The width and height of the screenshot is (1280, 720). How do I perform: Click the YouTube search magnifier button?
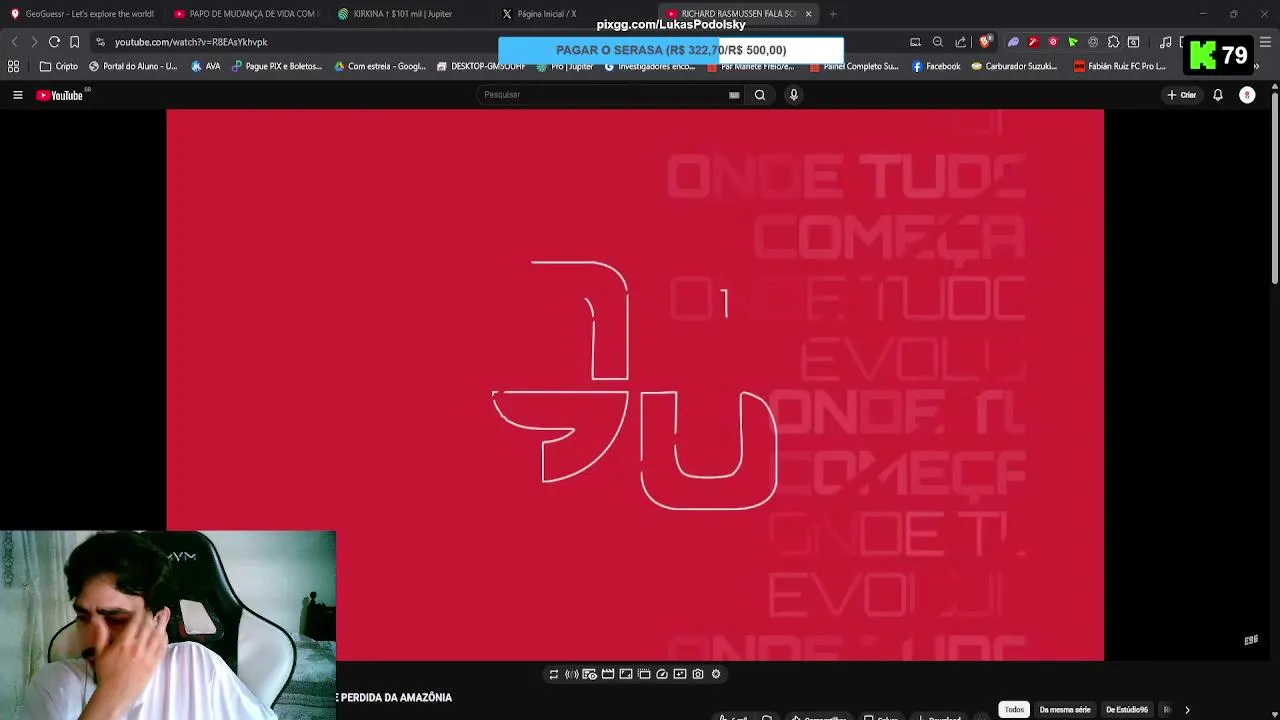(x=760, y=95)
